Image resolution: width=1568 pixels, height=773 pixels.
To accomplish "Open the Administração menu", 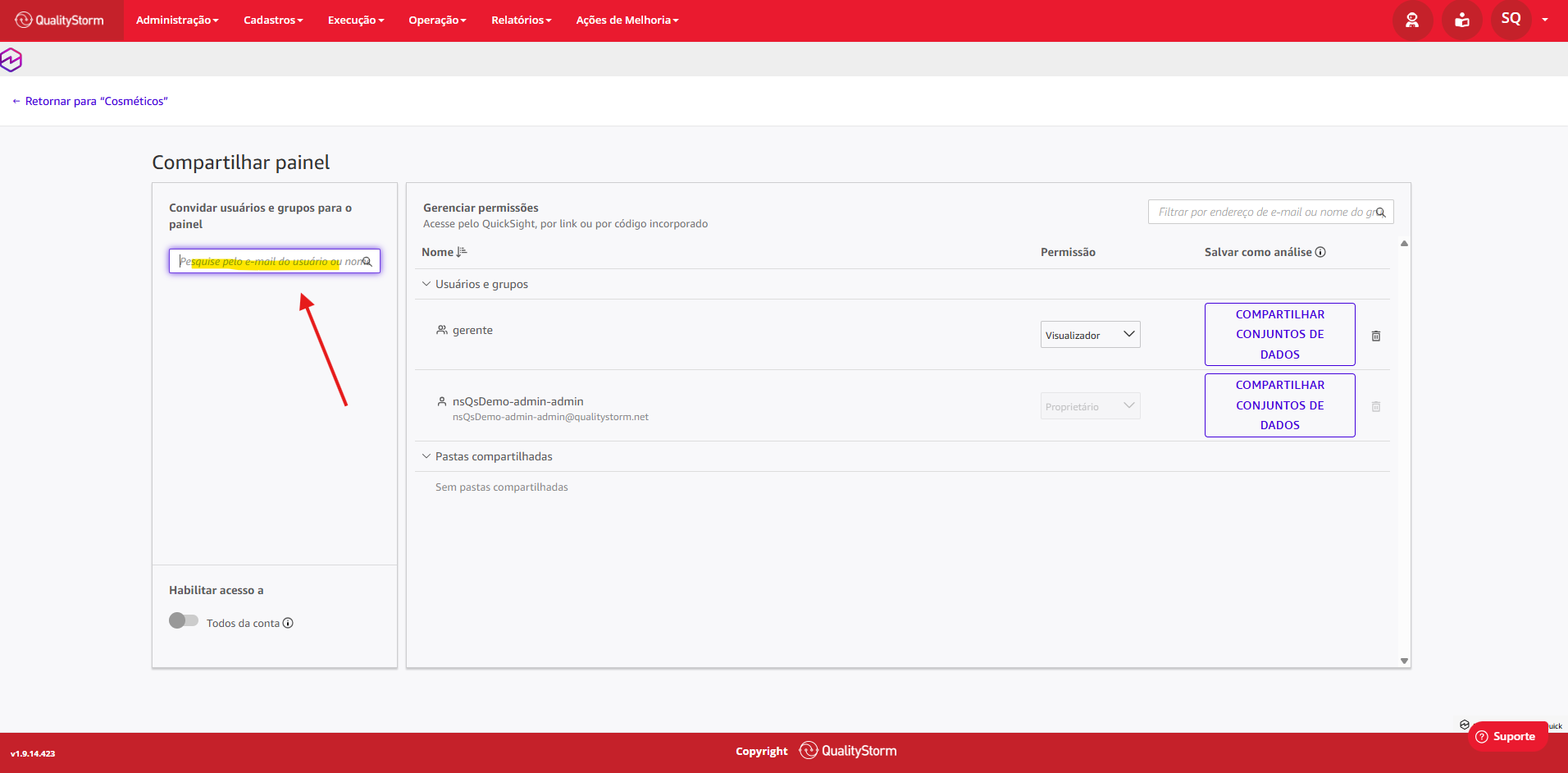I will tap(177, 20).
